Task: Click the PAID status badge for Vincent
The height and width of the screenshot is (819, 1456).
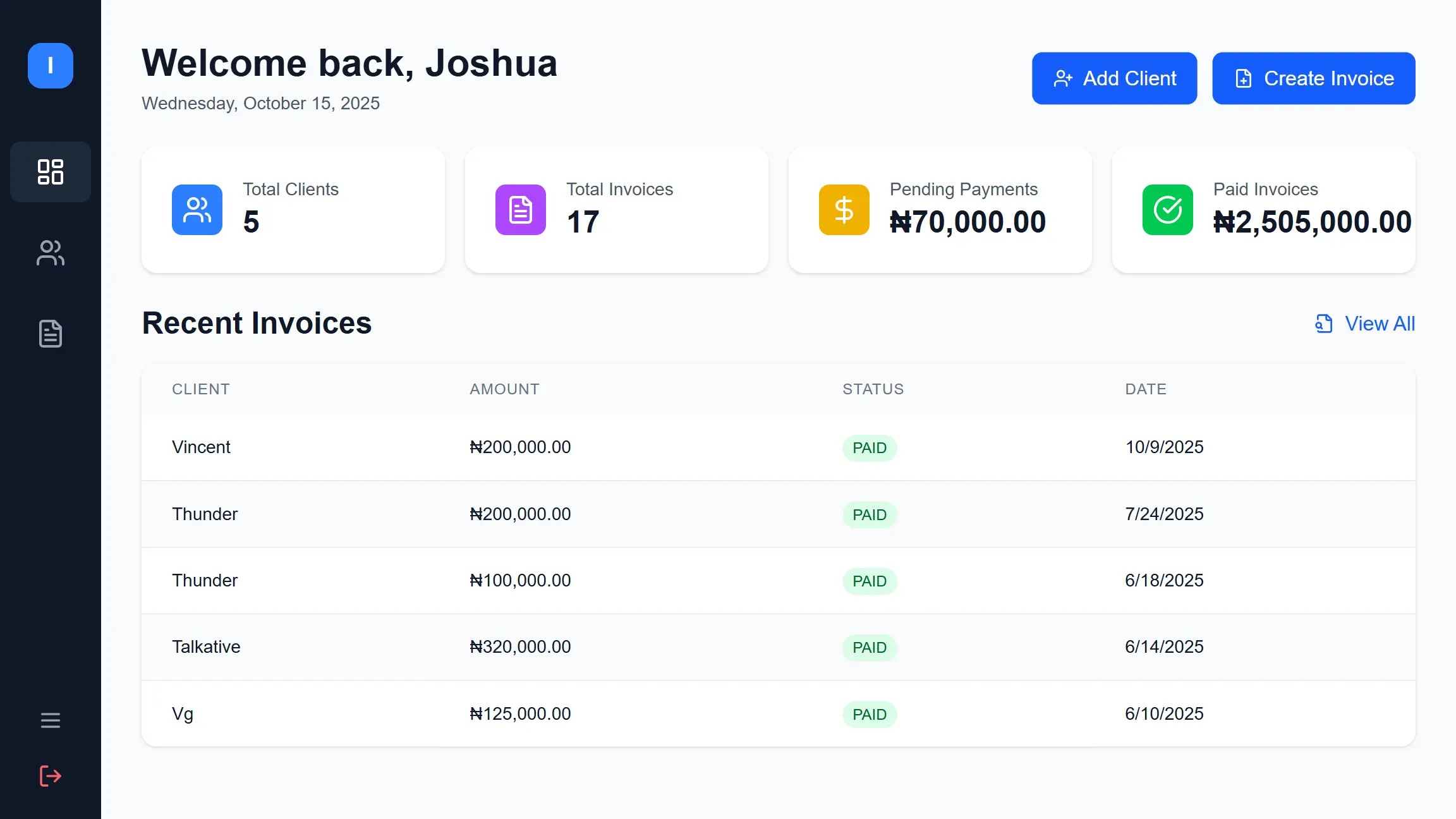Action: (x=870, y=447)
